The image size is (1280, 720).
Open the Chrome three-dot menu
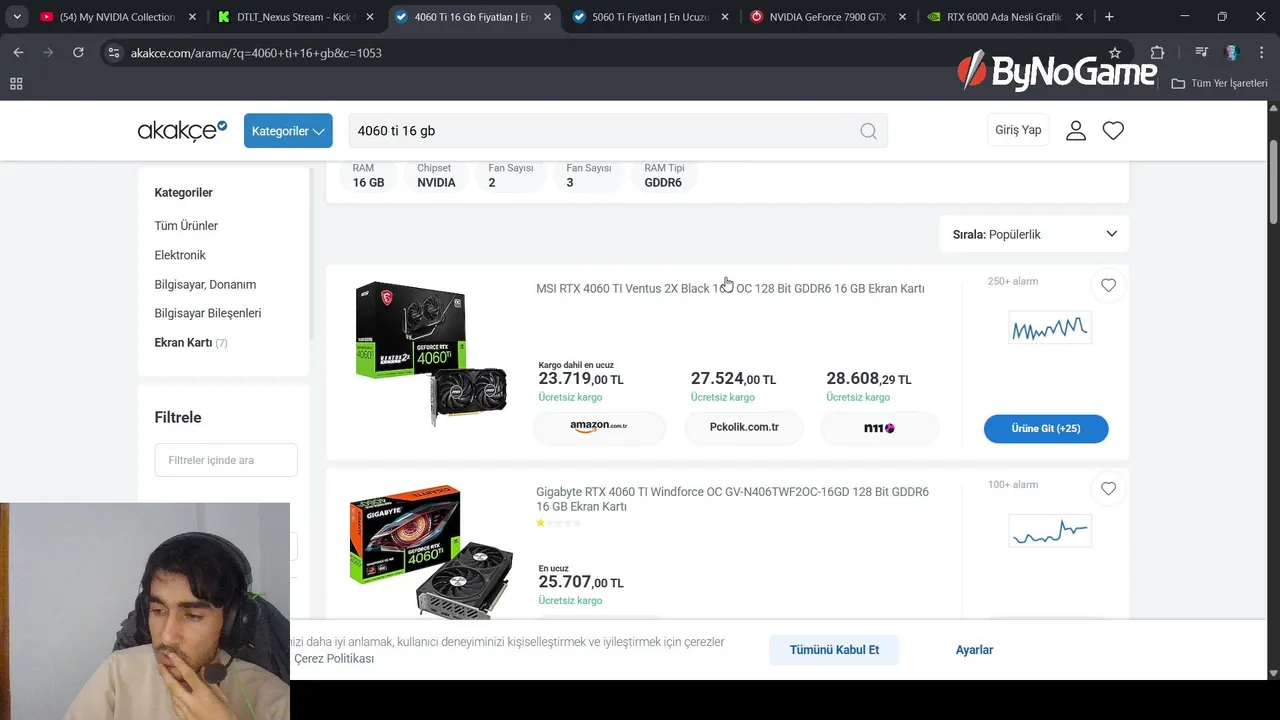point(1260,53)
